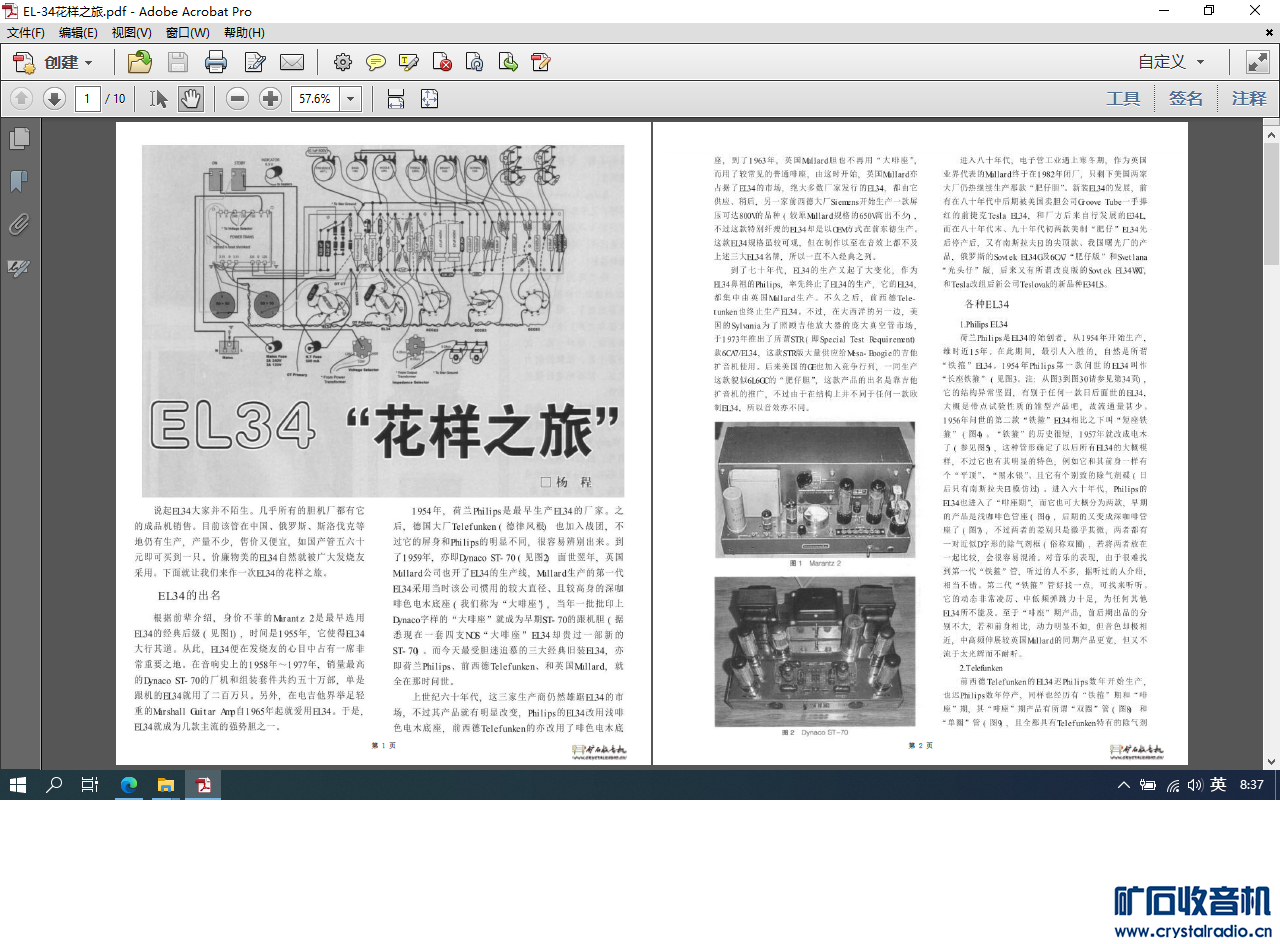Zoom in with the plus button
The image size is (1280, 944).
click(270, 98)
